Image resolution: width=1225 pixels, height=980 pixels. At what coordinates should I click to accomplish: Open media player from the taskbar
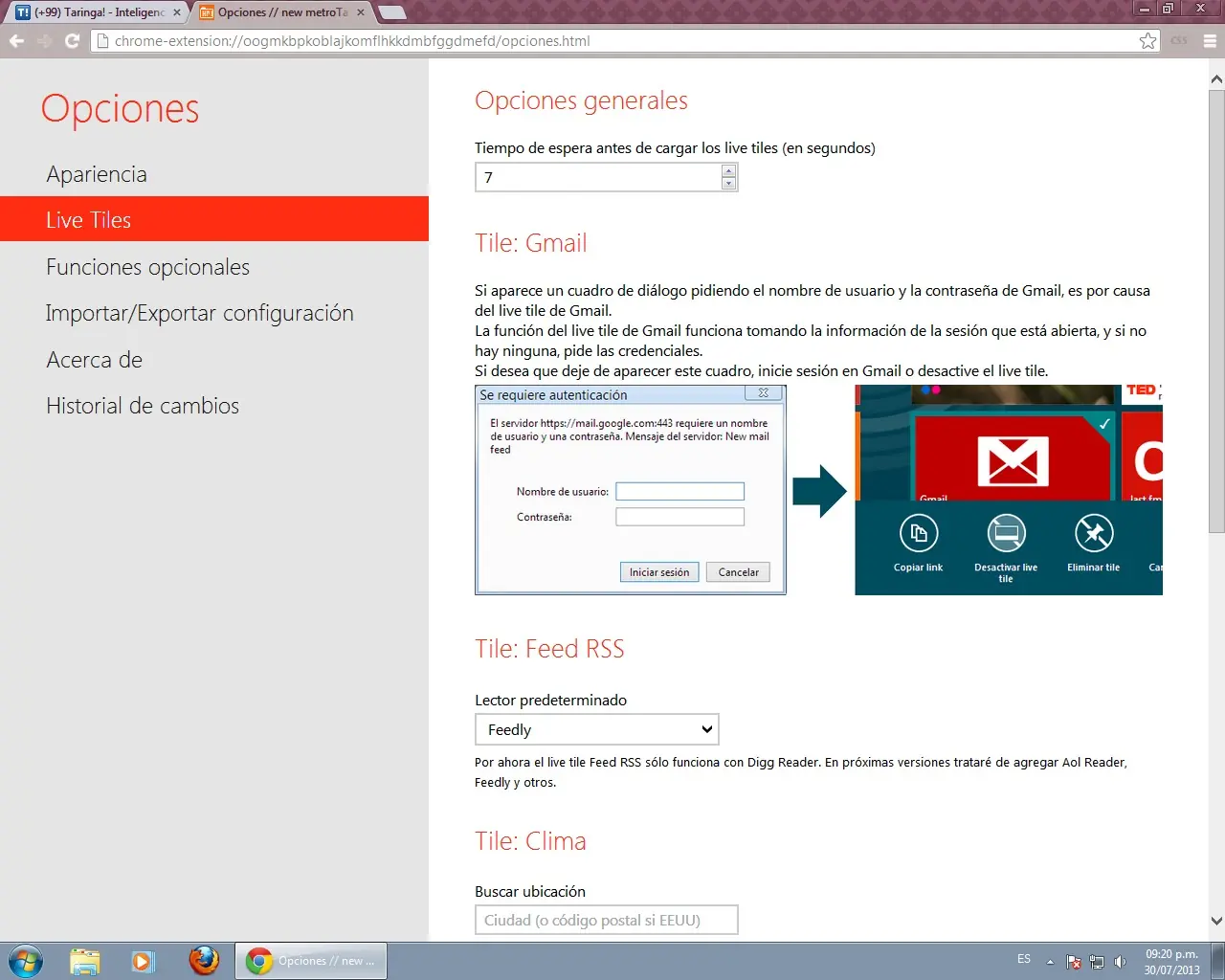(x=143, y=961)
